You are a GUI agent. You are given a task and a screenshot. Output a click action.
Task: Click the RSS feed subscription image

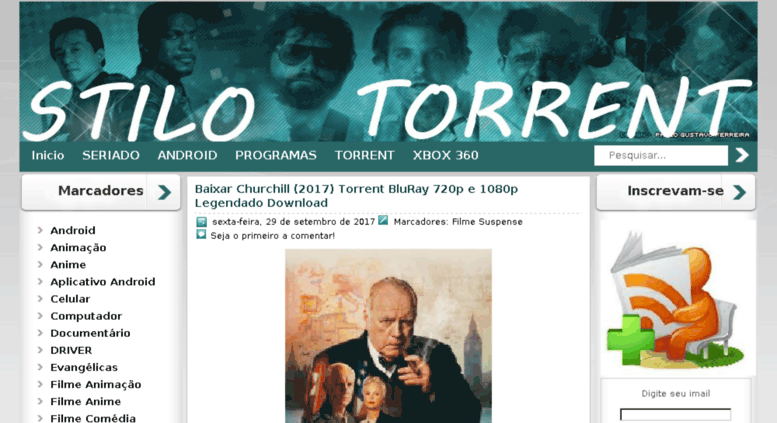pyautogui.click(x=676, y=299)
